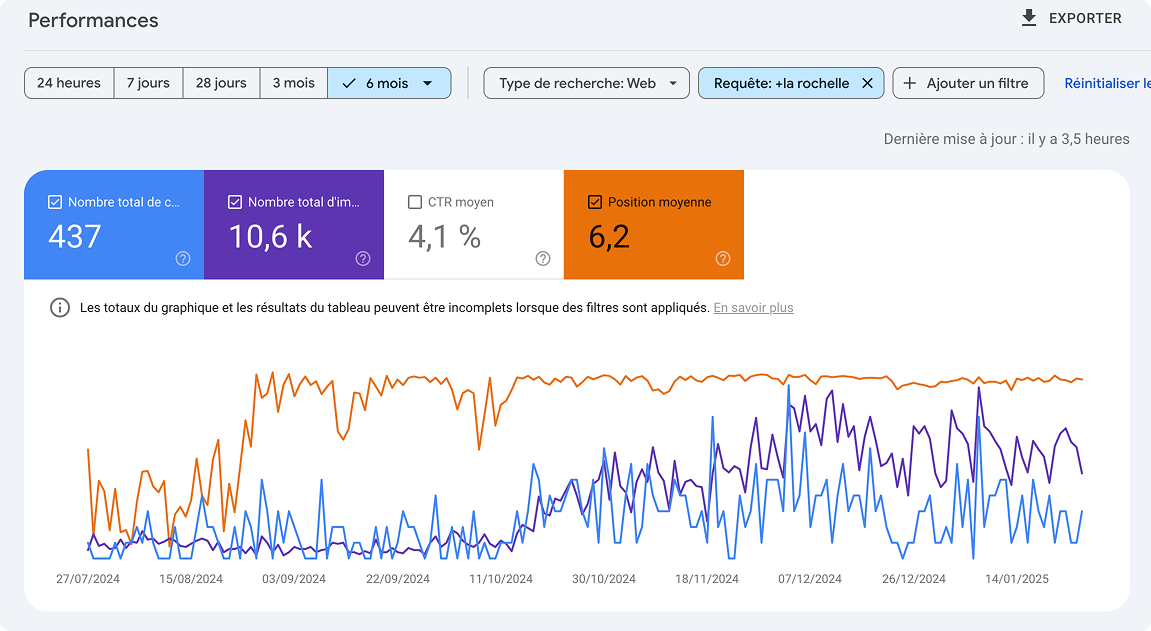The height and width of the screenshot is (631, 1151).
Task: Open help icon on total impressions card
Action: [363, 259]
